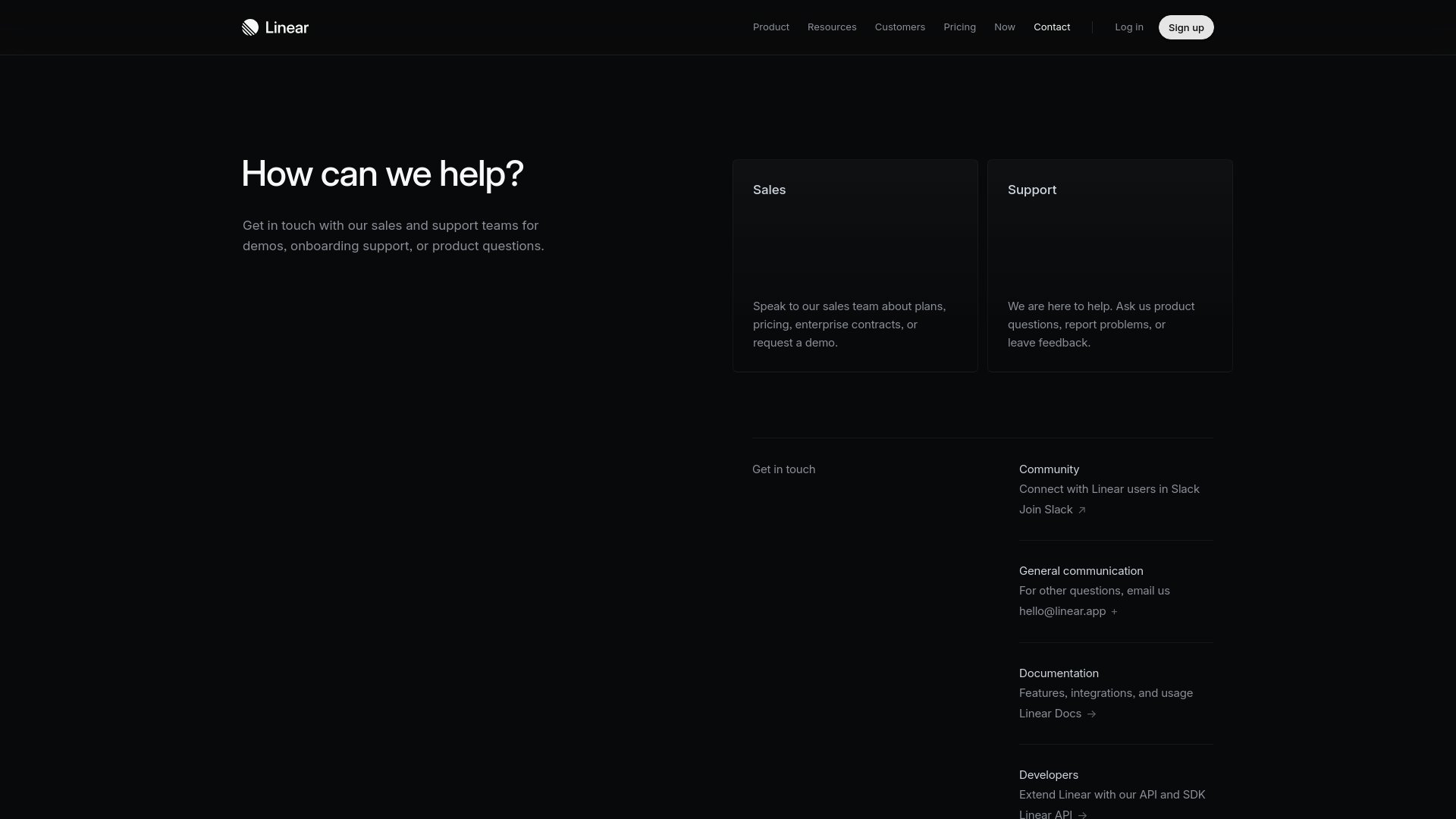The width and height of the screenshot is (1456, 819).
Task: Open the Product menu
Action: click(771, 27)
